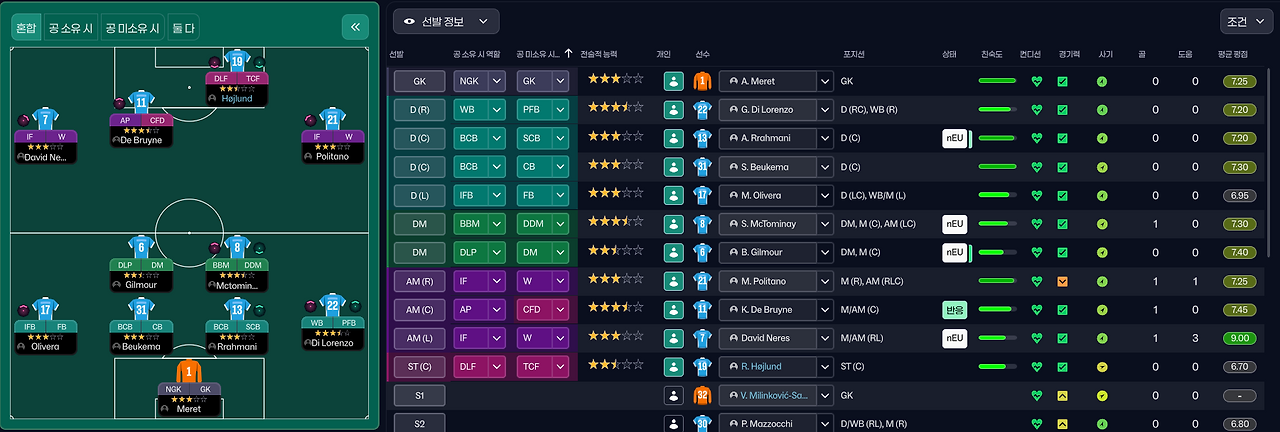Click David Neres' number 7 shirt on pitch

click(46, 118)
